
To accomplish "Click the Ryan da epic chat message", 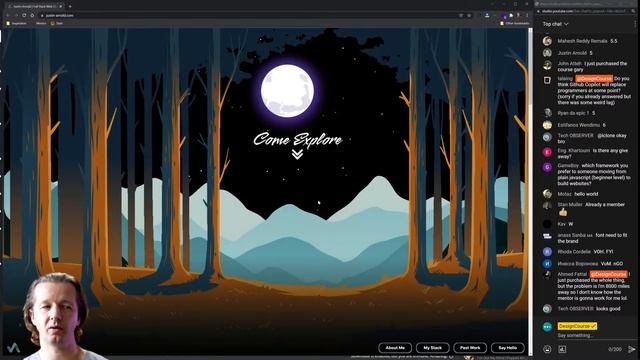I will click(x=576, y=113).
